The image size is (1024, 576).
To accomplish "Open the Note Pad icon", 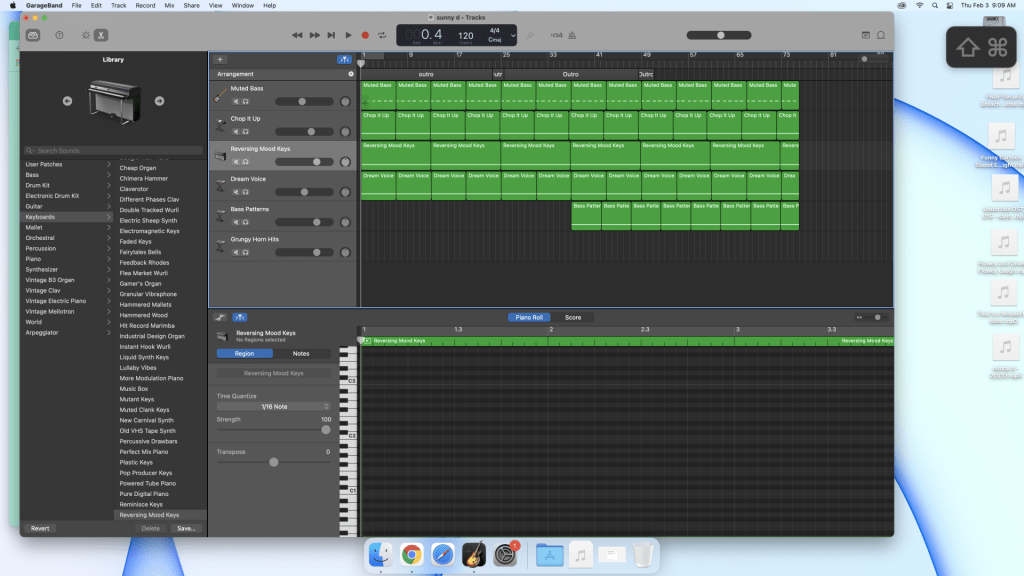I will click(865, 35).
